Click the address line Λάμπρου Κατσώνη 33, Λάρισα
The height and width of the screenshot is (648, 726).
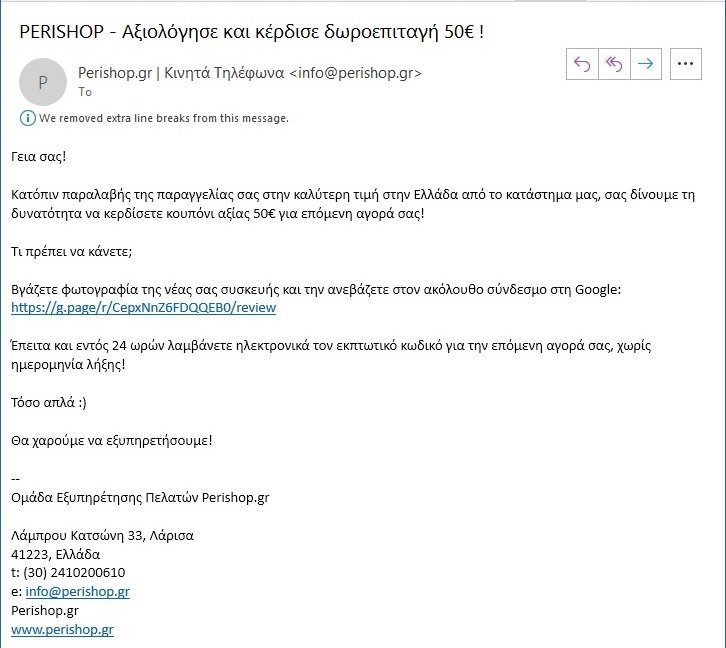click(x=102, y=536)
